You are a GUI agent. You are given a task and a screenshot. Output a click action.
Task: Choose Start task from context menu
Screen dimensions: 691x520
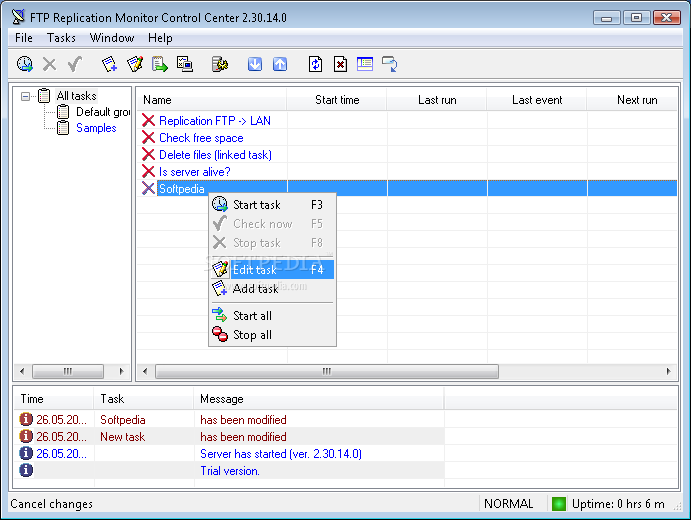272,205
